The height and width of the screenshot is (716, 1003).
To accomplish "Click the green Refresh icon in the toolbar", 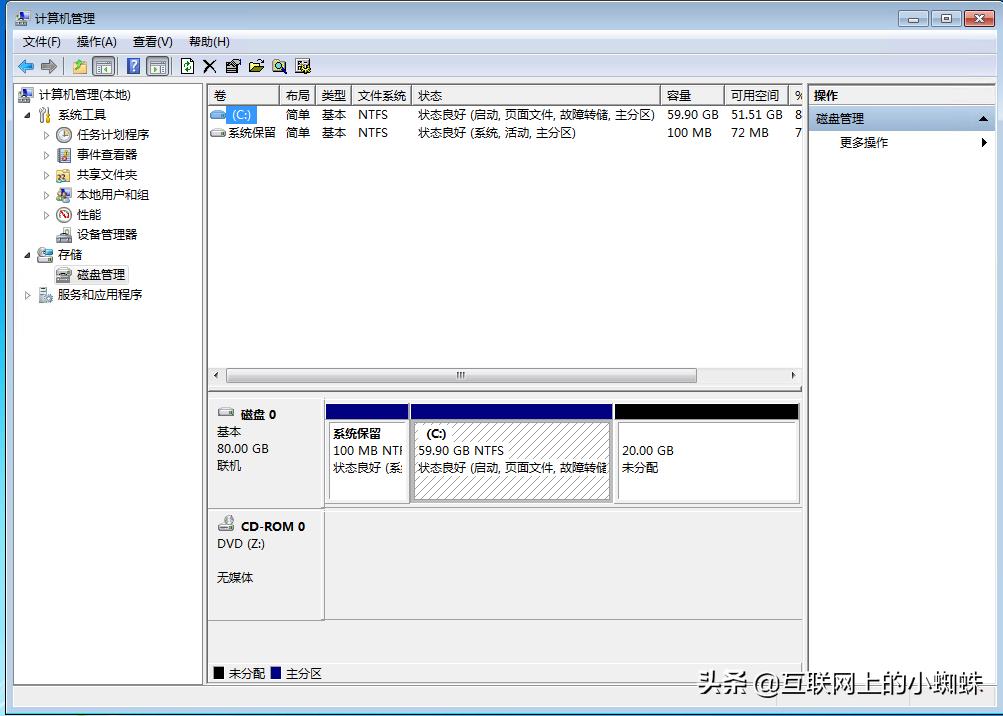I will 187,66.
